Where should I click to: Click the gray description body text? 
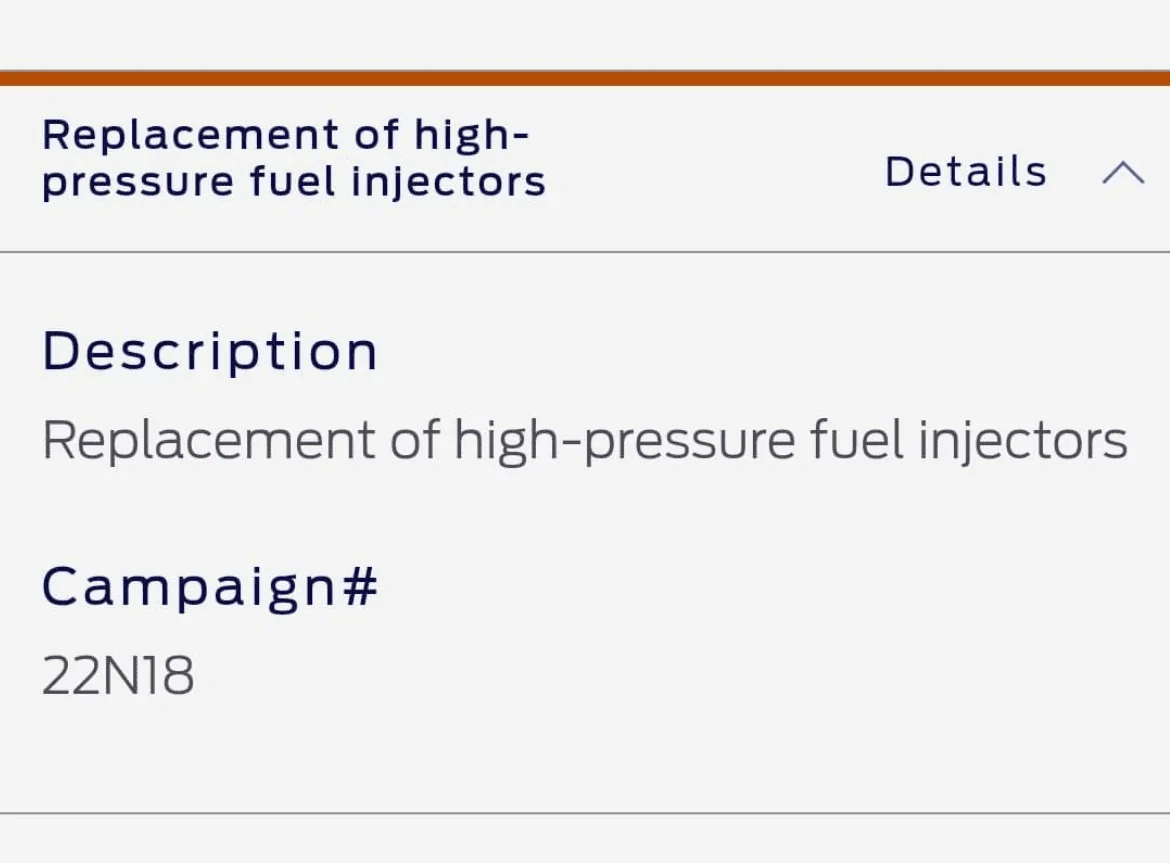pyautogui.click(x=584, y=440)
